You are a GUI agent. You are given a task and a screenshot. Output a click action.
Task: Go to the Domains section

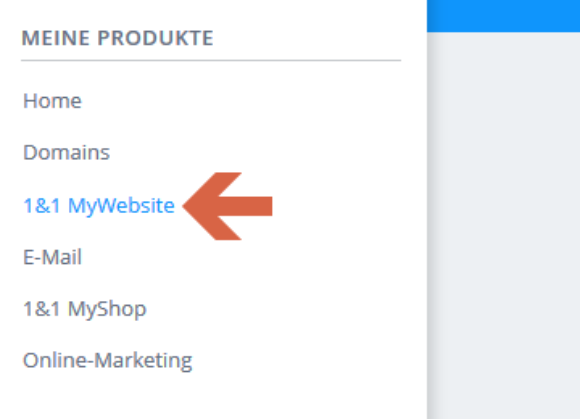coord(67,152)
